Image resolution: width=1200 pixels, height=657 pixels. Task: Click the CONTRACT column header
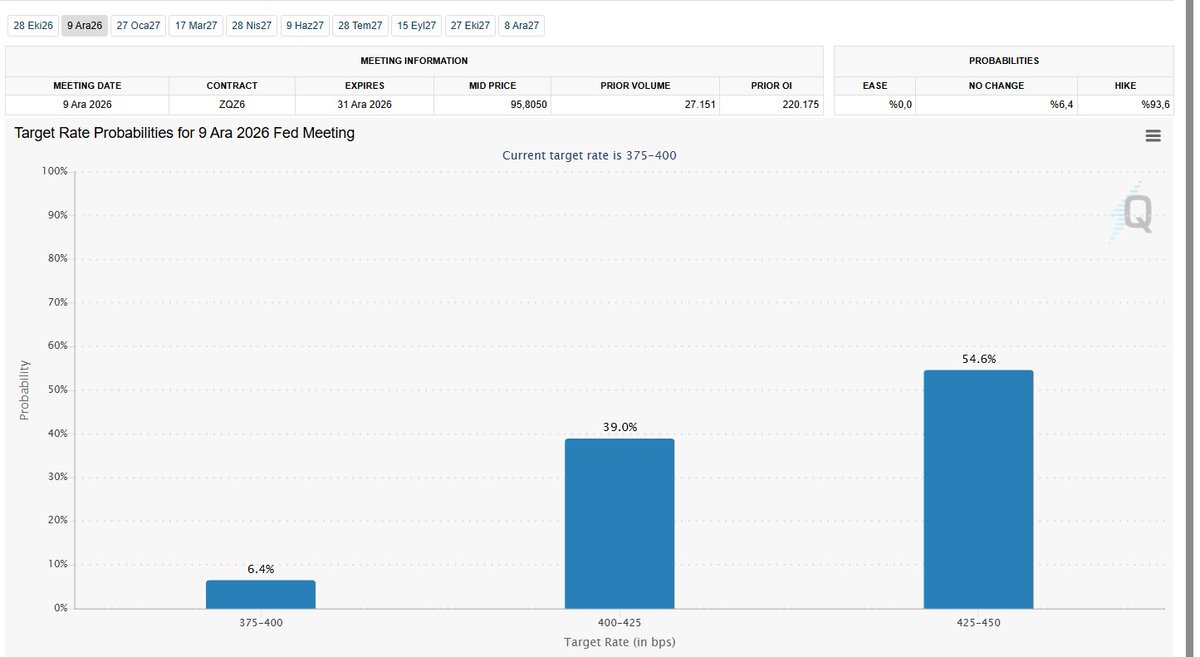point(232,86)
